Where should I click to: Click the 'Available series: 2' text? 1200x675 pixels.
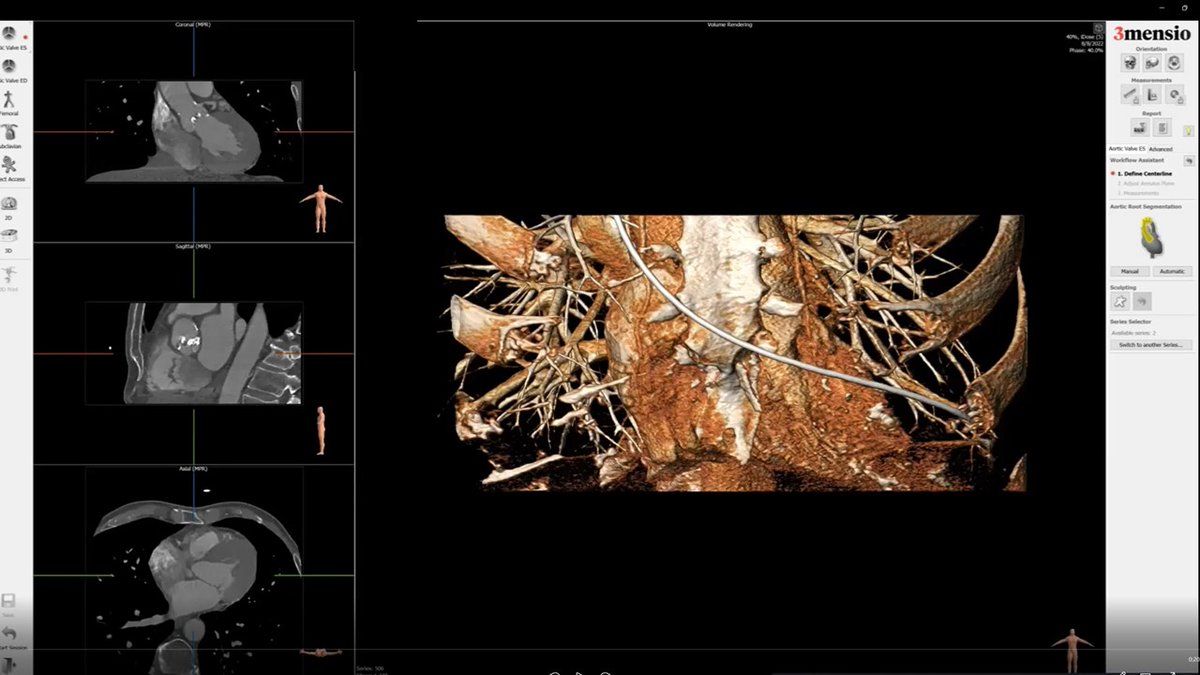pos(1132,333)
